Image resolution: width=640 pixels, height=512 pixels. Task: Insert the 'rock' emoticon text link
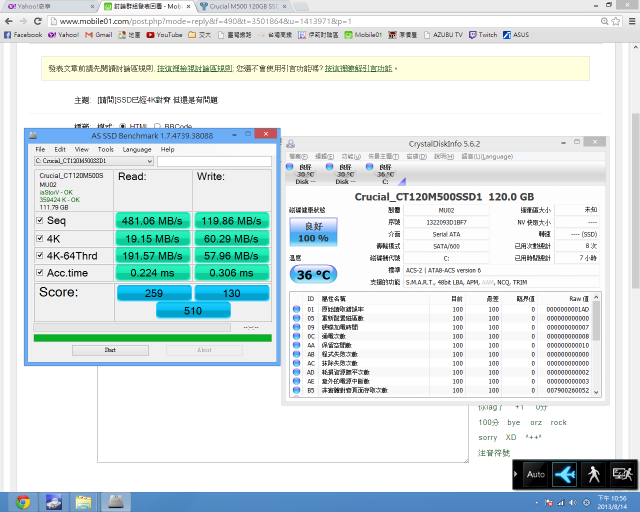[x=558, y=423]
